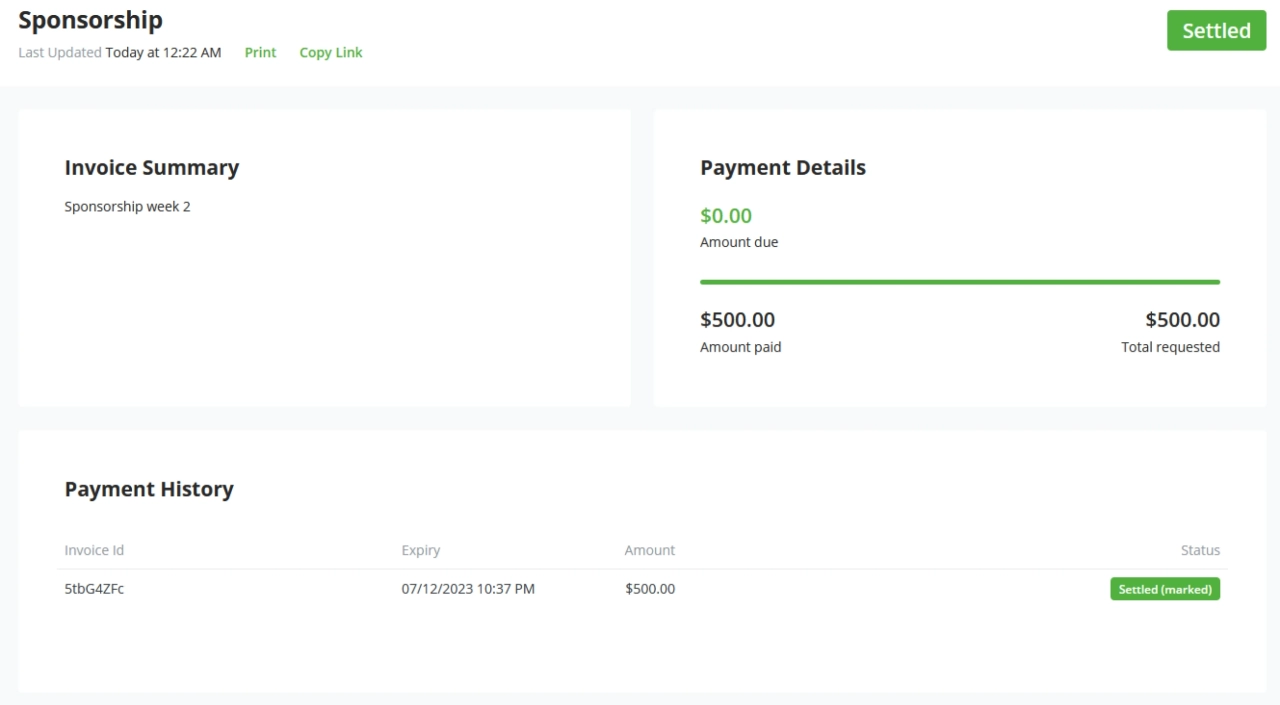Click the green $0.00 amount due value

726,216
